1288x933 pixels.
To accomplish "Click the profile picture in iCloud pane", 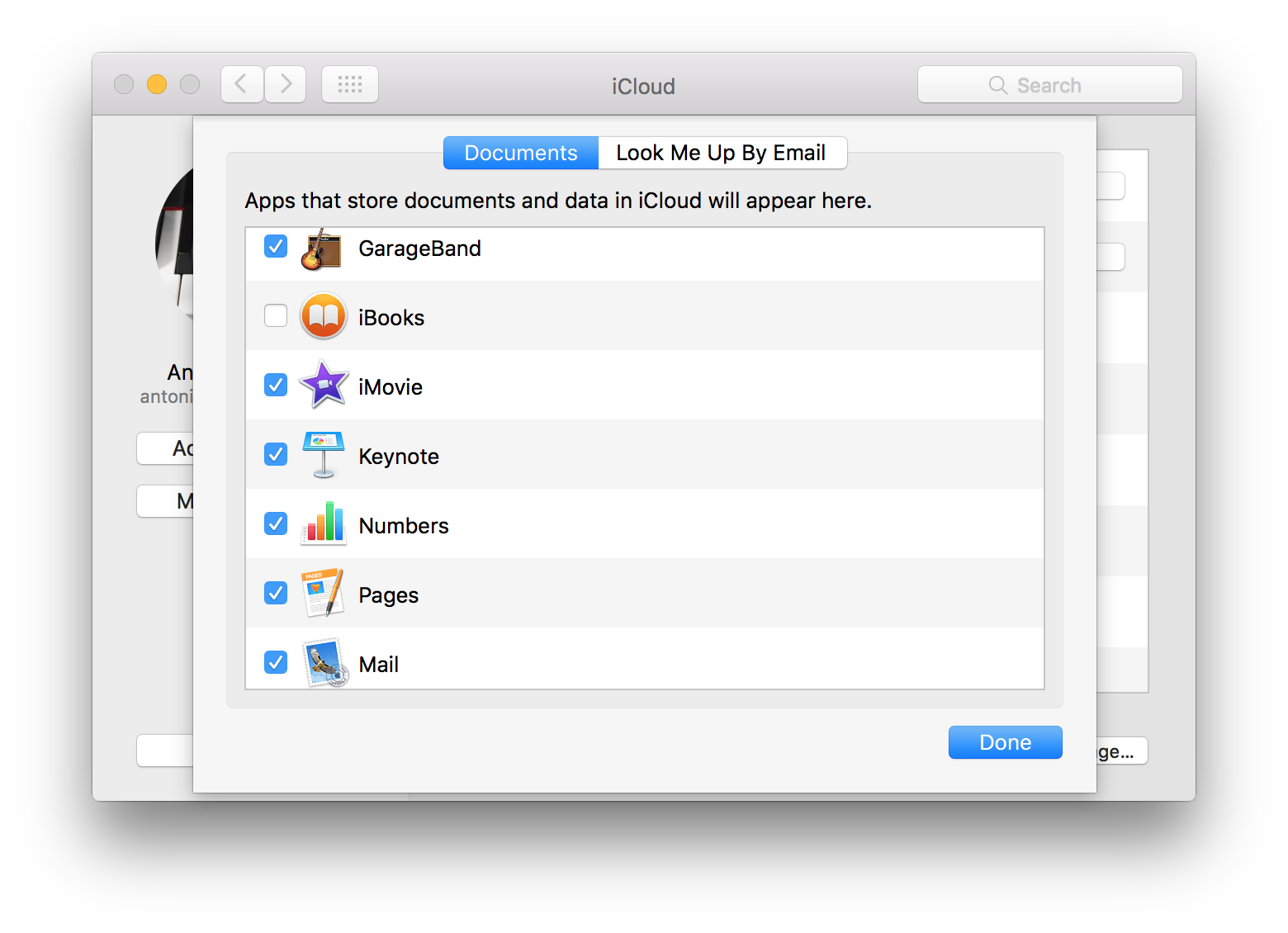I will [x=174, y=244].
